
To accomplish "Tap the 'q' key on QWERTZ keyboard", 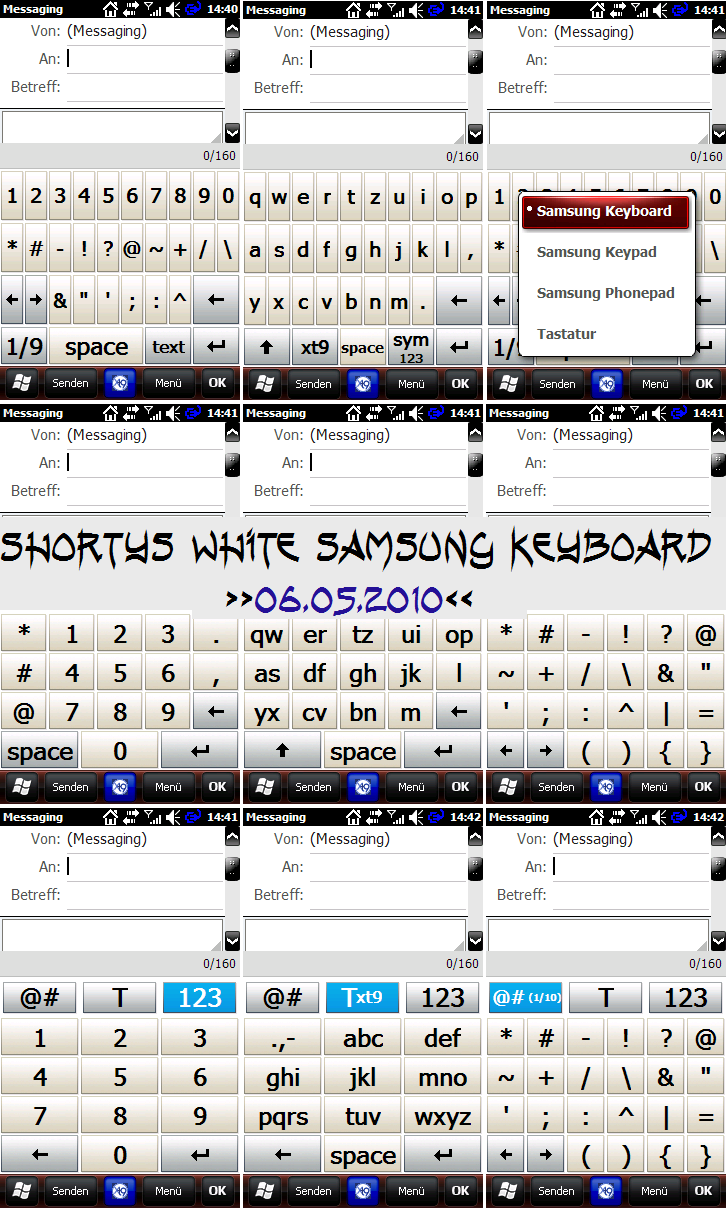I will pos(255,197).
